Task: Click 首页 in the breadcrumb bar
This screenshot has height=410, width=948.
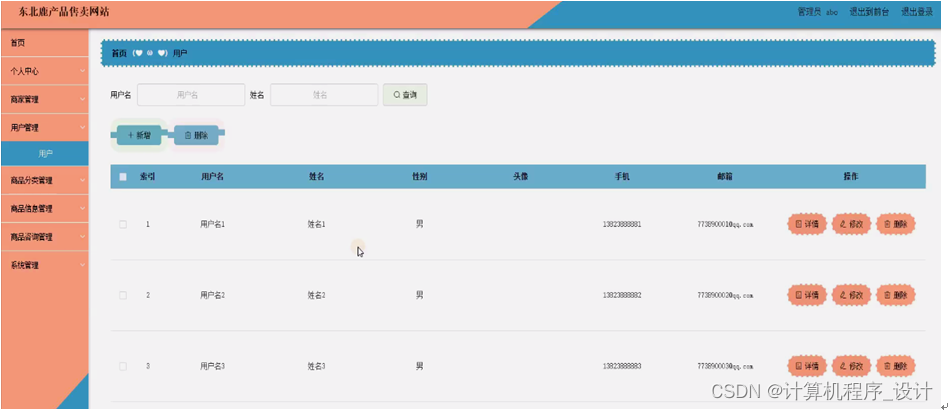Action: 119,53
